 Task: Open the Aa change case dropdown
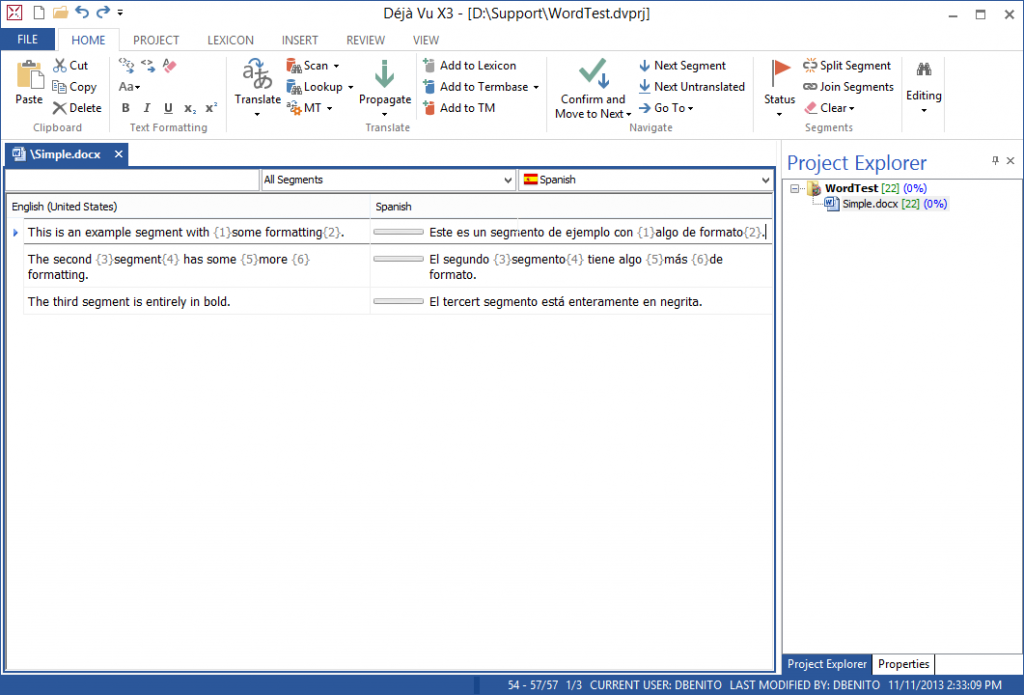[x=129, y=87]
